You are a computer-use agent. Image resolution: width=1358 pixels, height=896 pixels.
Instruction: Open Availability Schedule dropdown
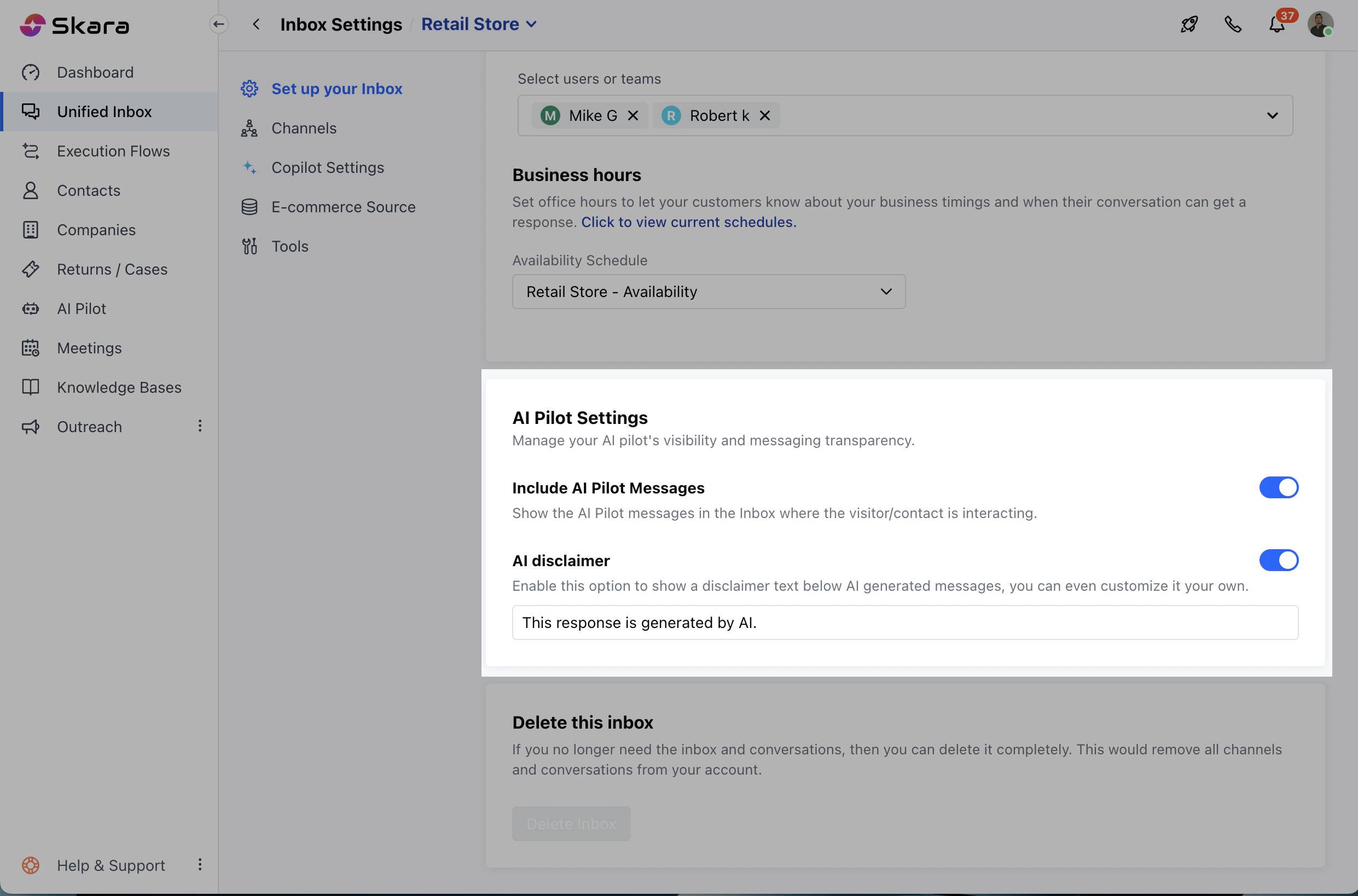click(x=708, y=292)
